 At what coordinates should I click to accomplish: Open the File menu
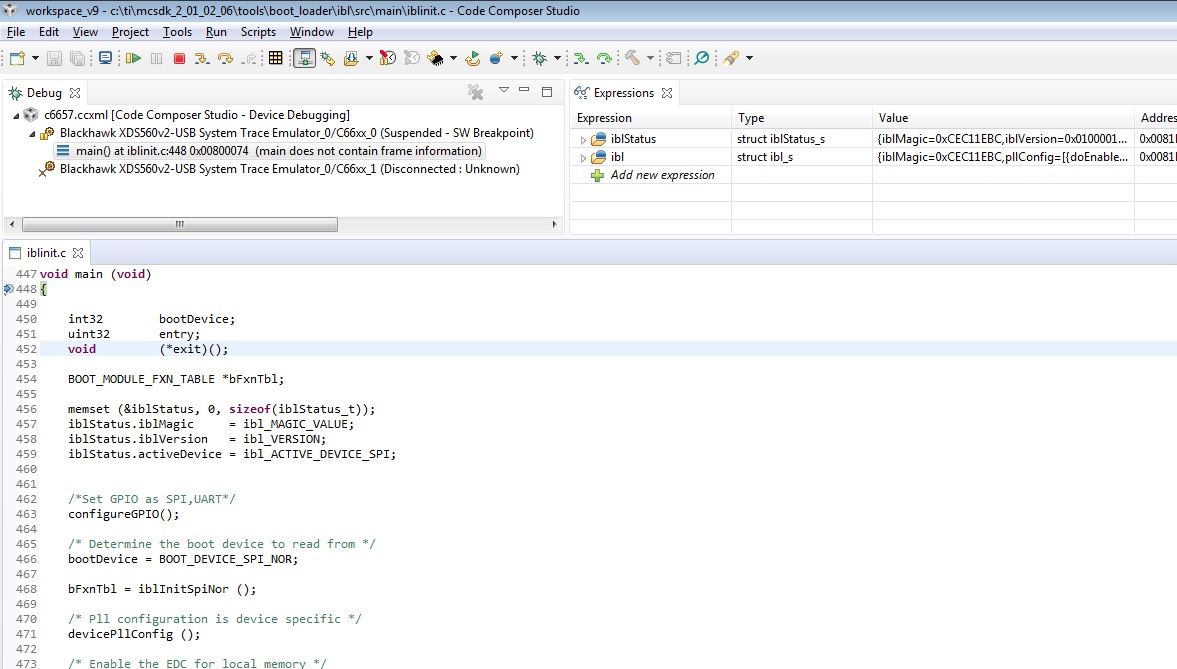click(16, 32)
